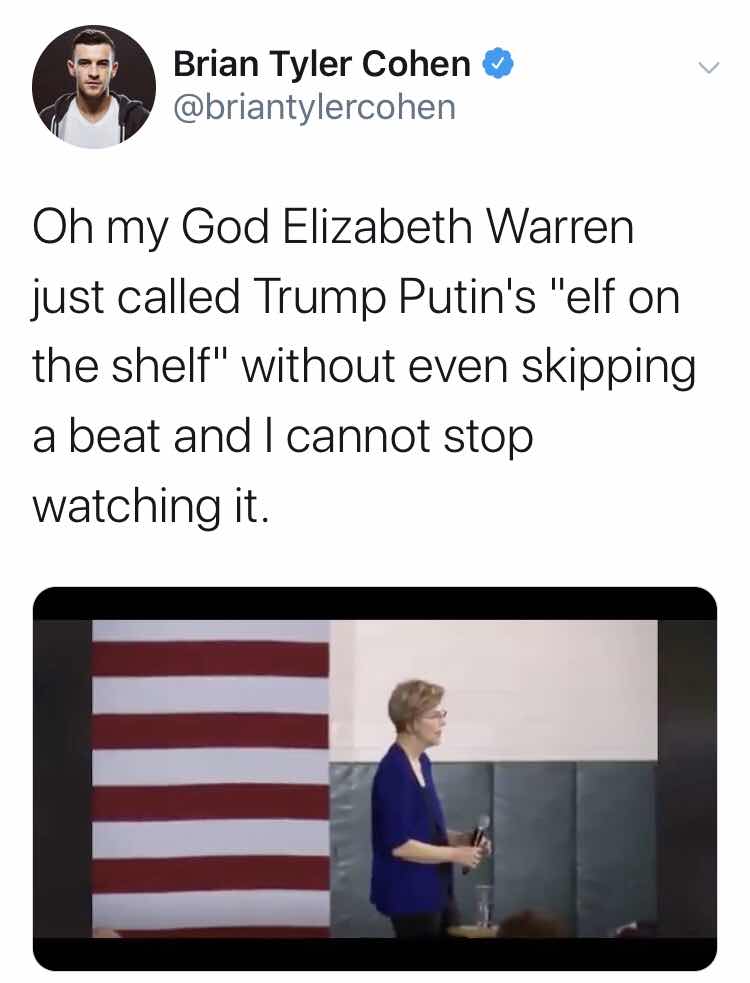
Task: Click the white wall area in video
Action: coord(539,690)
